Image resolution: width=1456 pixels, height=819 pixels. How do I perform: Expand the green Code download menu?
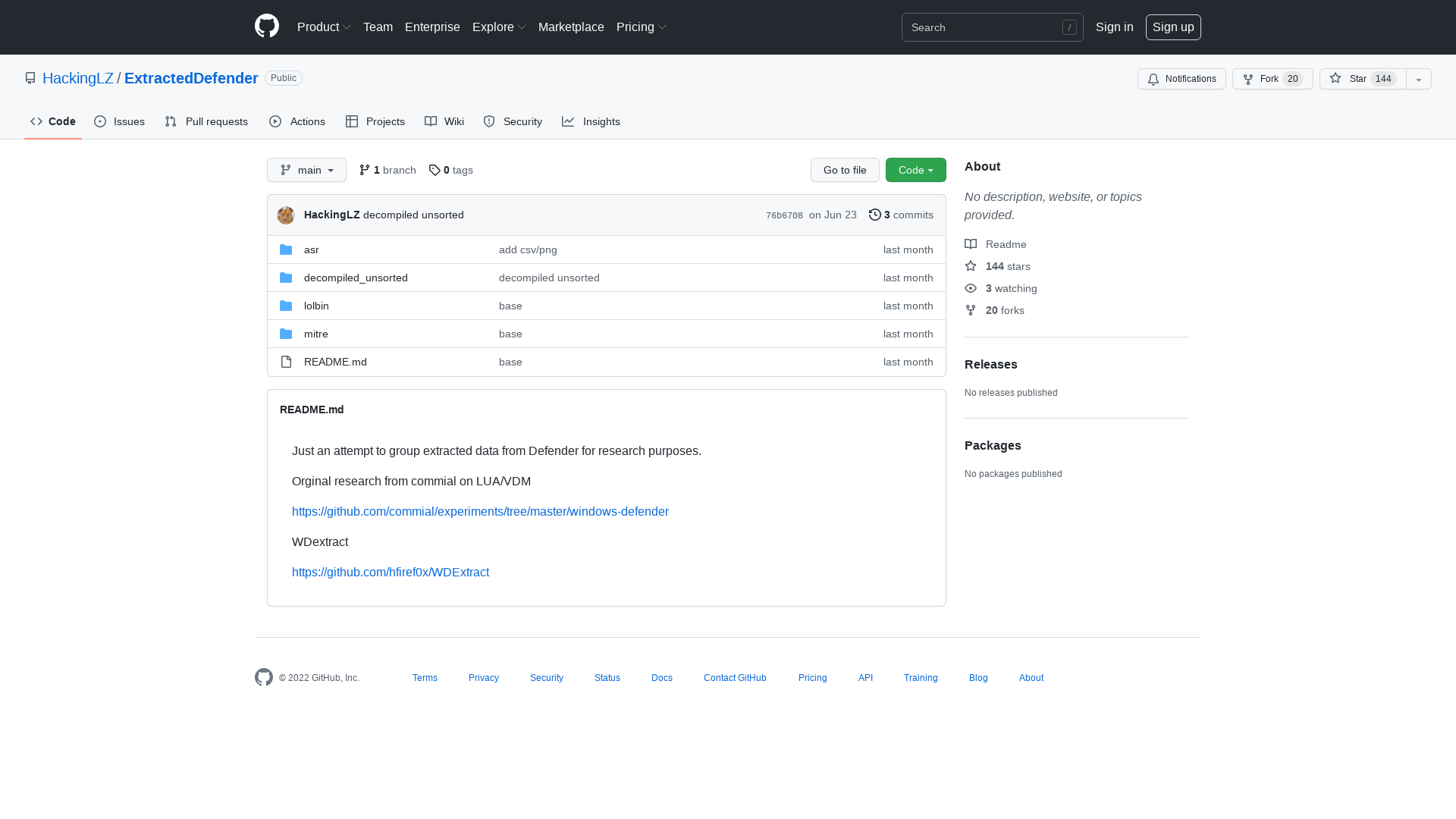coord(915,170)
